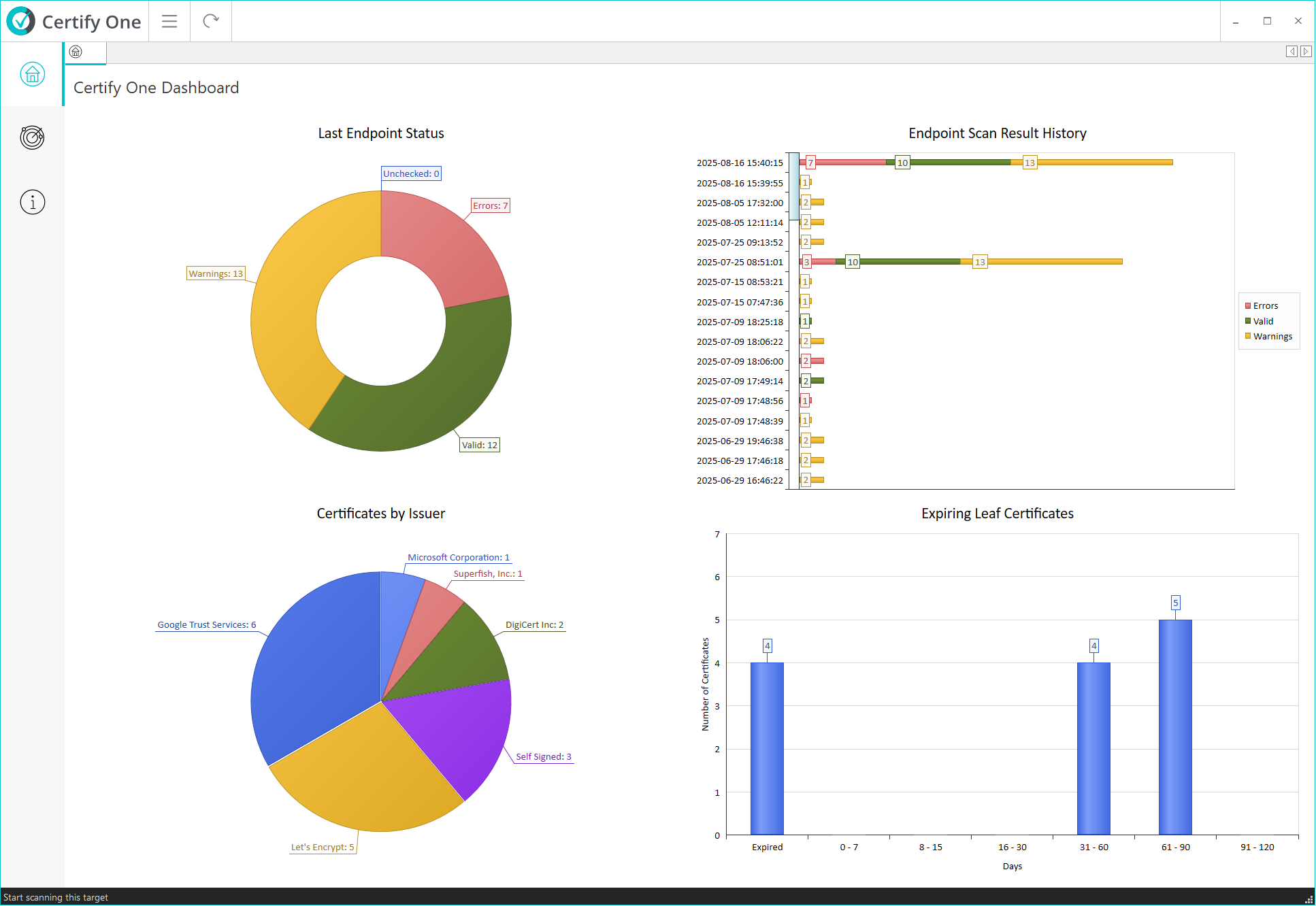Select the Home sidebar icon
The image size is (1316, 906).
(x=33, y=74)
